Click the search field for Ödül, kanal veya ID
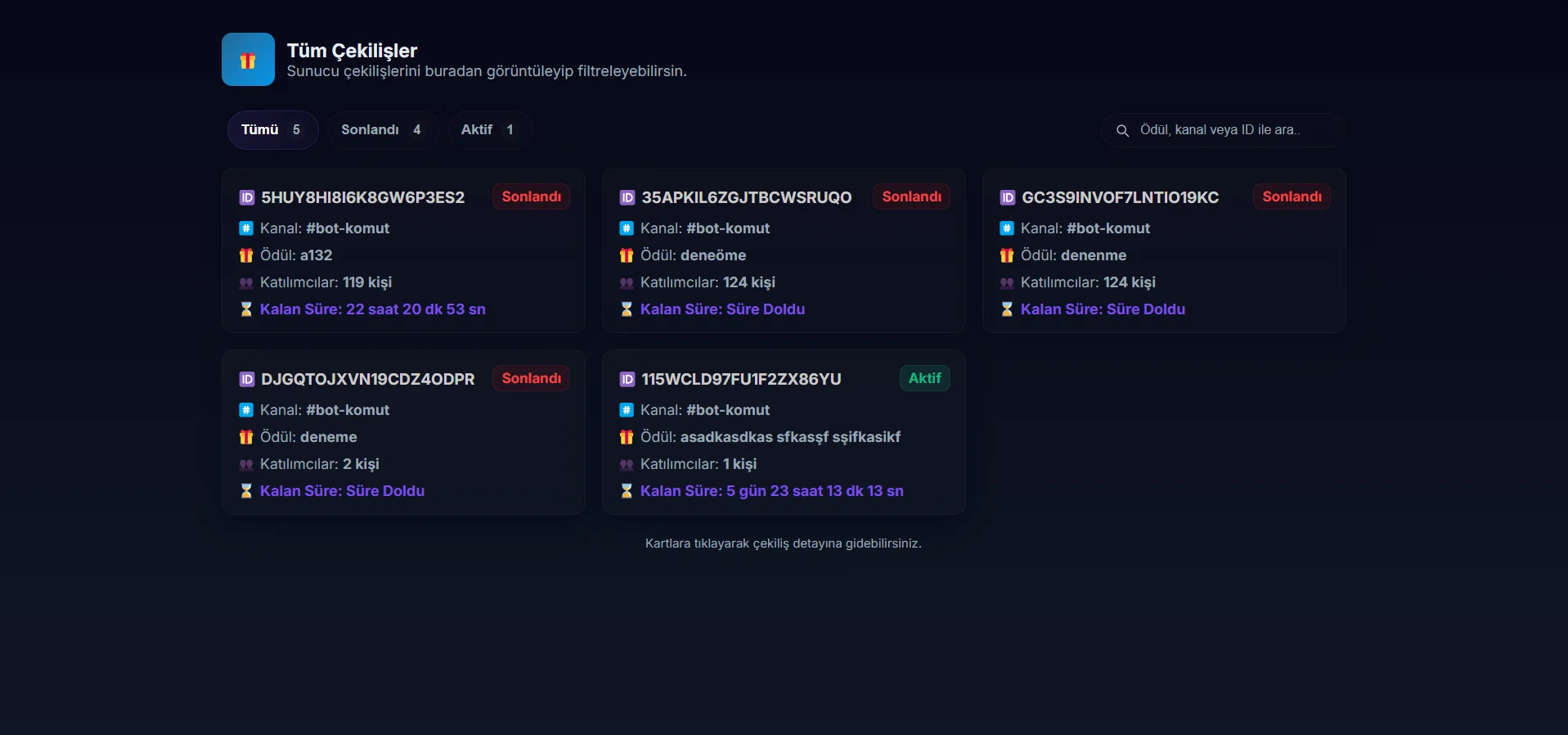This screenshot has width=1568, height=735. click(x=1223, y=130)
